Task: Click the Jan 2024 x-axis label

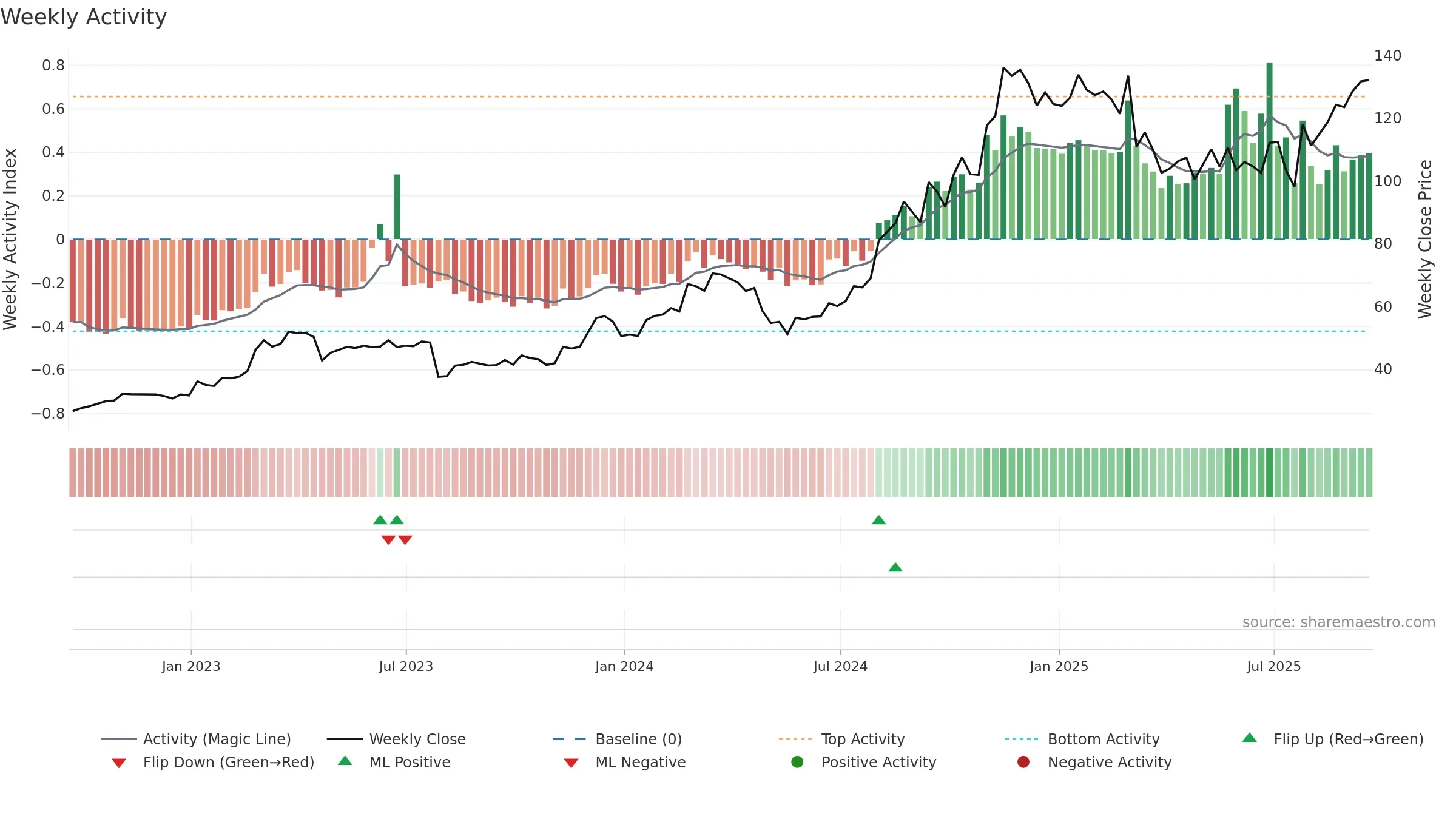Action: point(624,667)
